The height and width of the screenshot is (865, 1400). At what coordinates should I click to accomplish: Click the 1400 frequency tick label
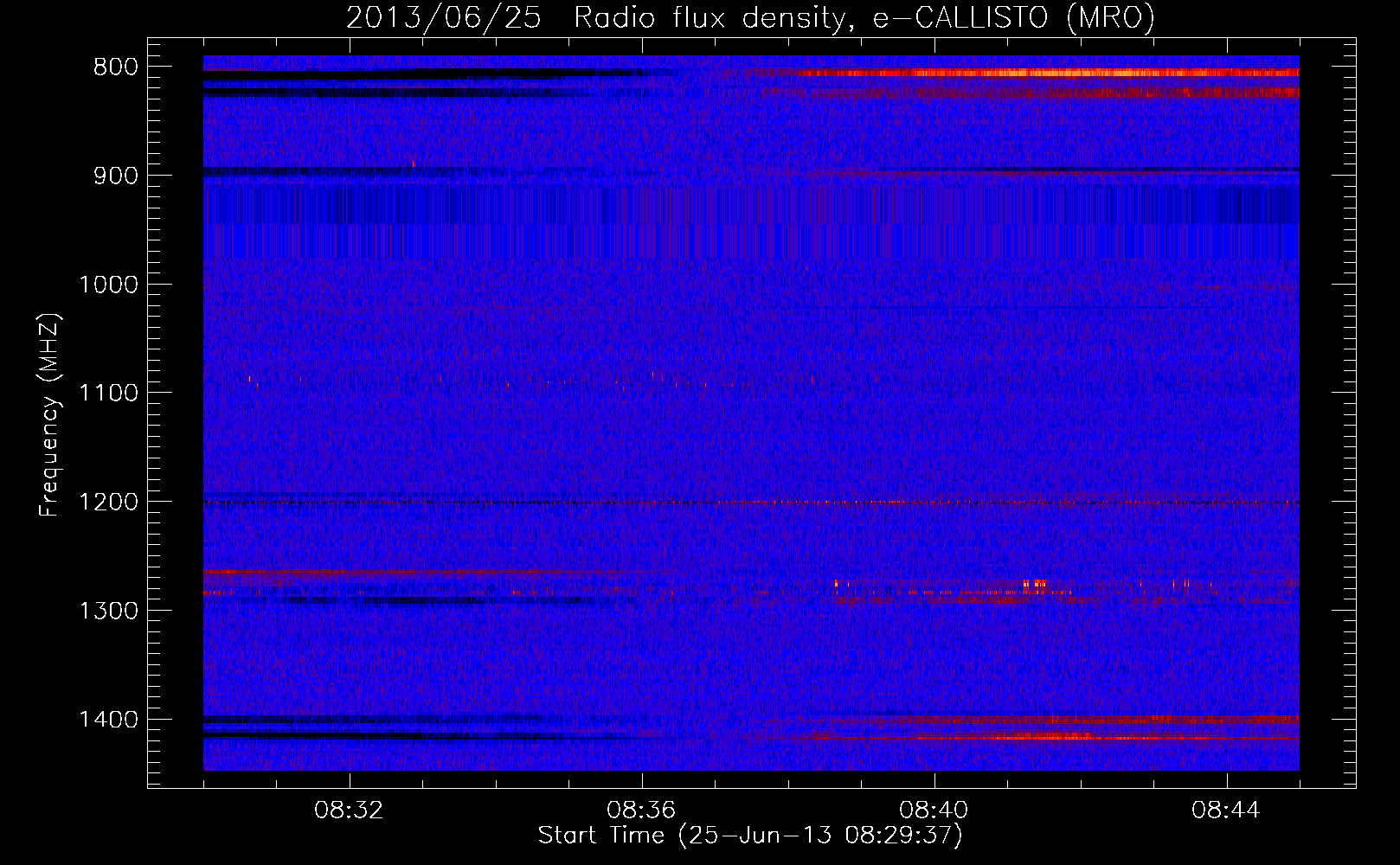click(108, 720)
